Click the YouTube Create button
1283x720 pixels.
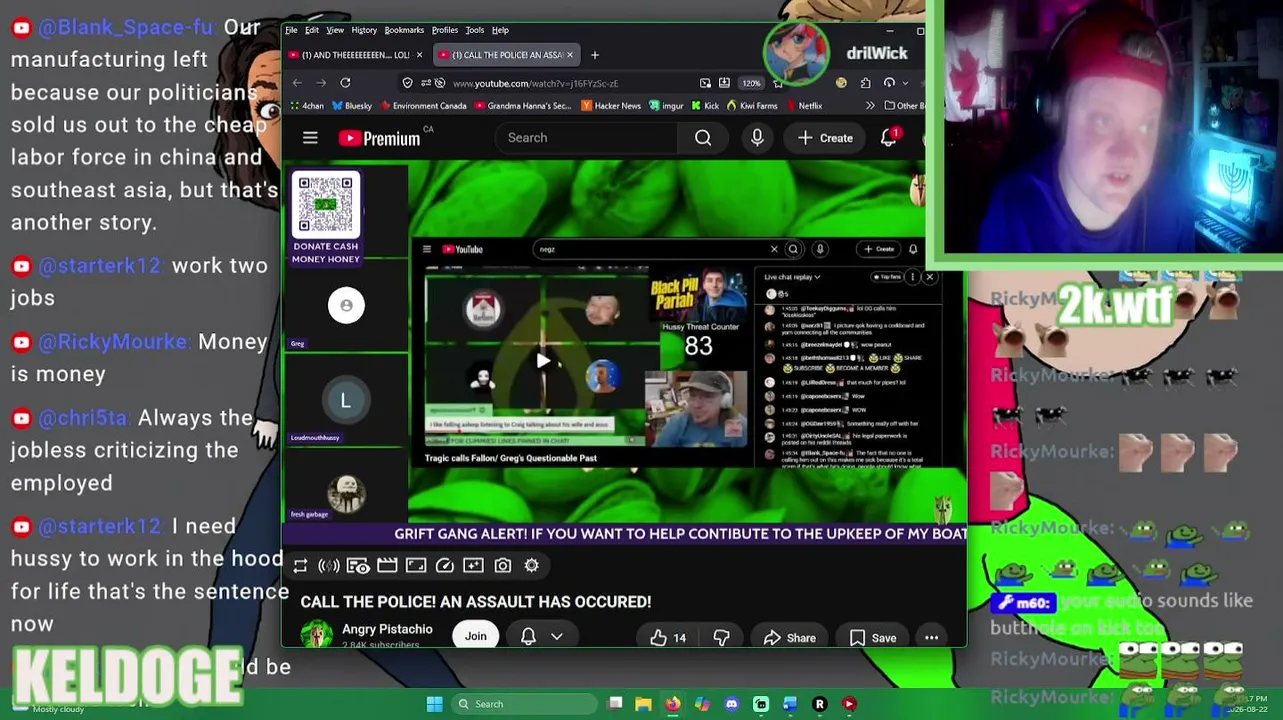(826, 138)
